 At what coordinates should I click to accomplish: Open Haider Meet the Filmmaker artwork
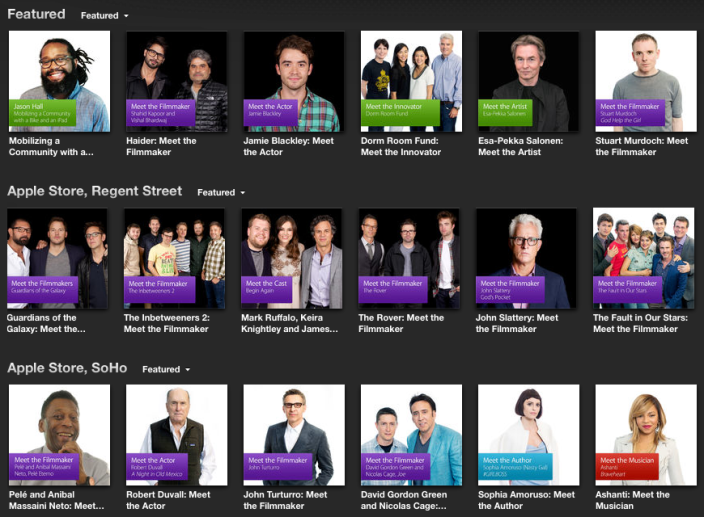[176, 81]
